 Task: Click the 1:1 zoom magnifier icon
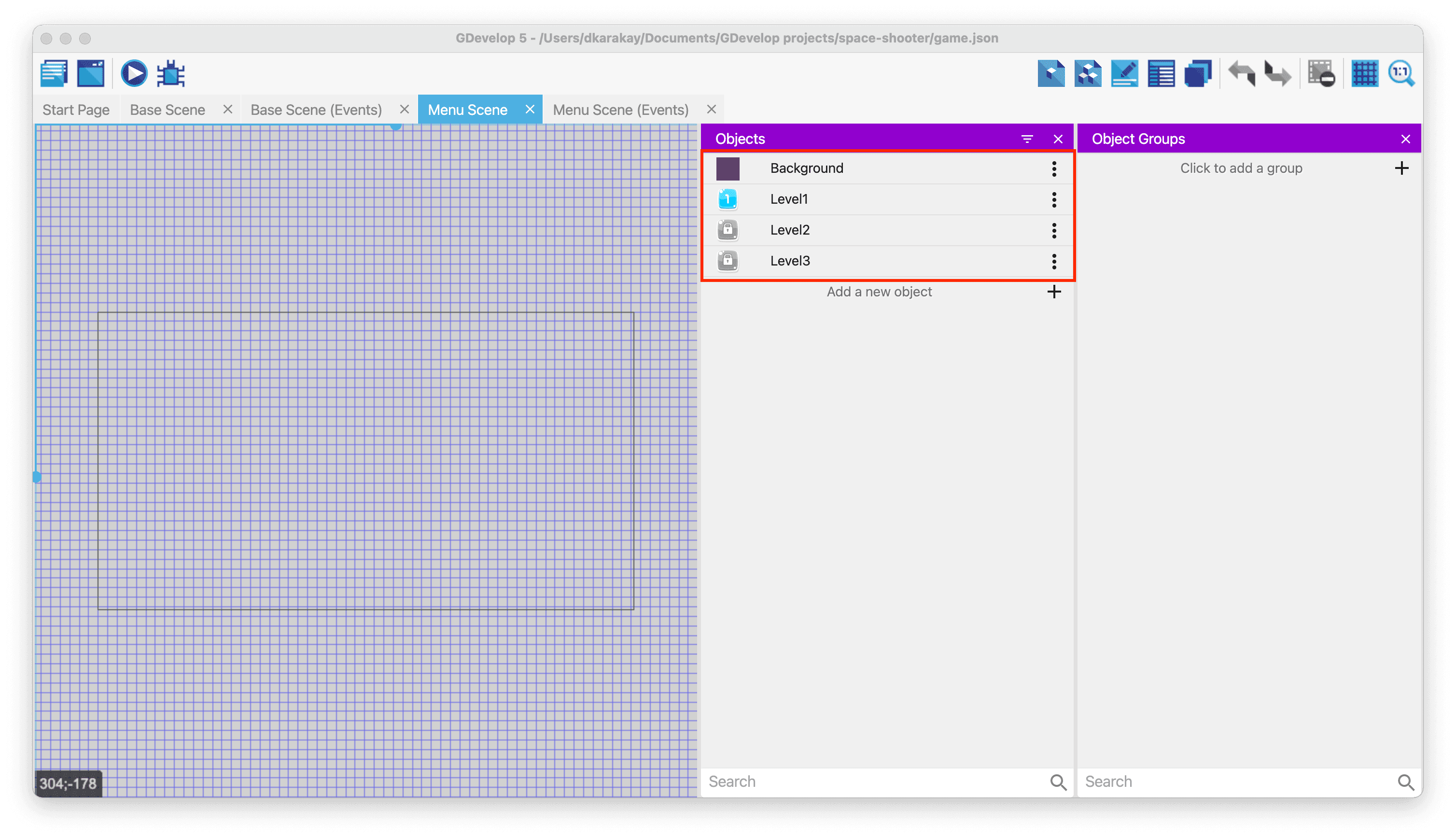click(1401, 74)
